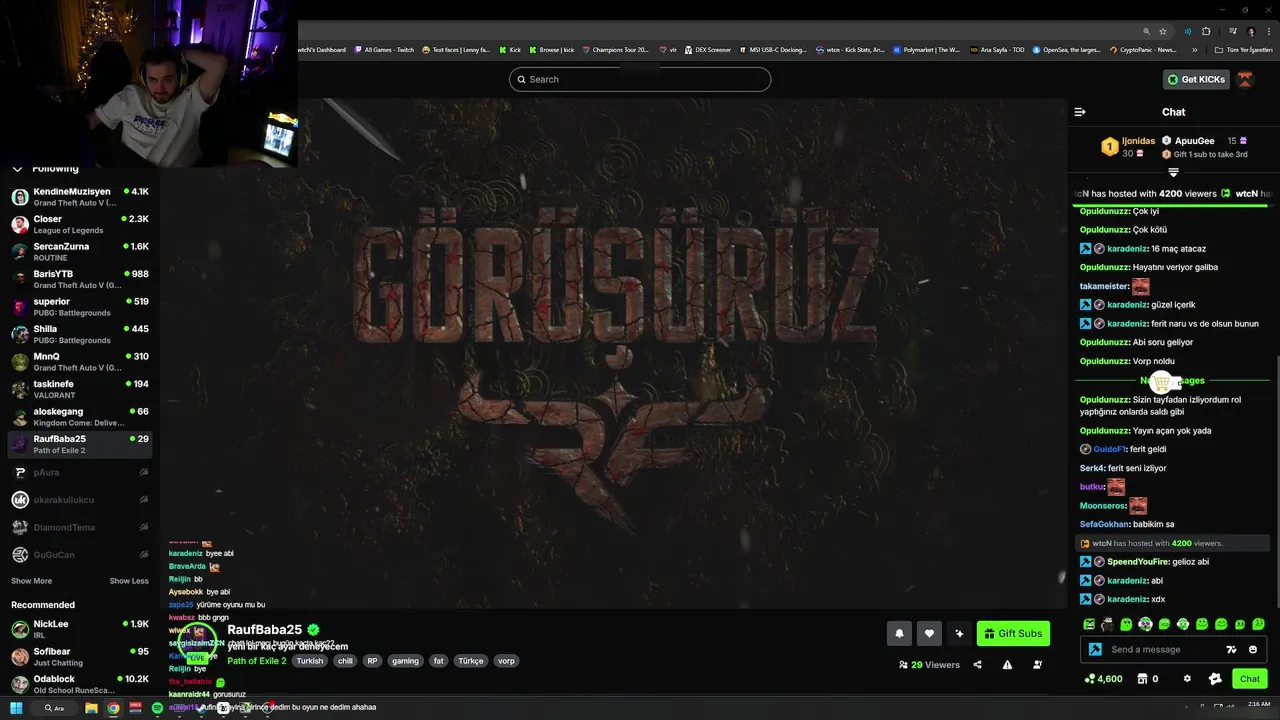This screenshot has height=720, width=1280.
Task: Click the Turkish tag
Action: [310, 661]
